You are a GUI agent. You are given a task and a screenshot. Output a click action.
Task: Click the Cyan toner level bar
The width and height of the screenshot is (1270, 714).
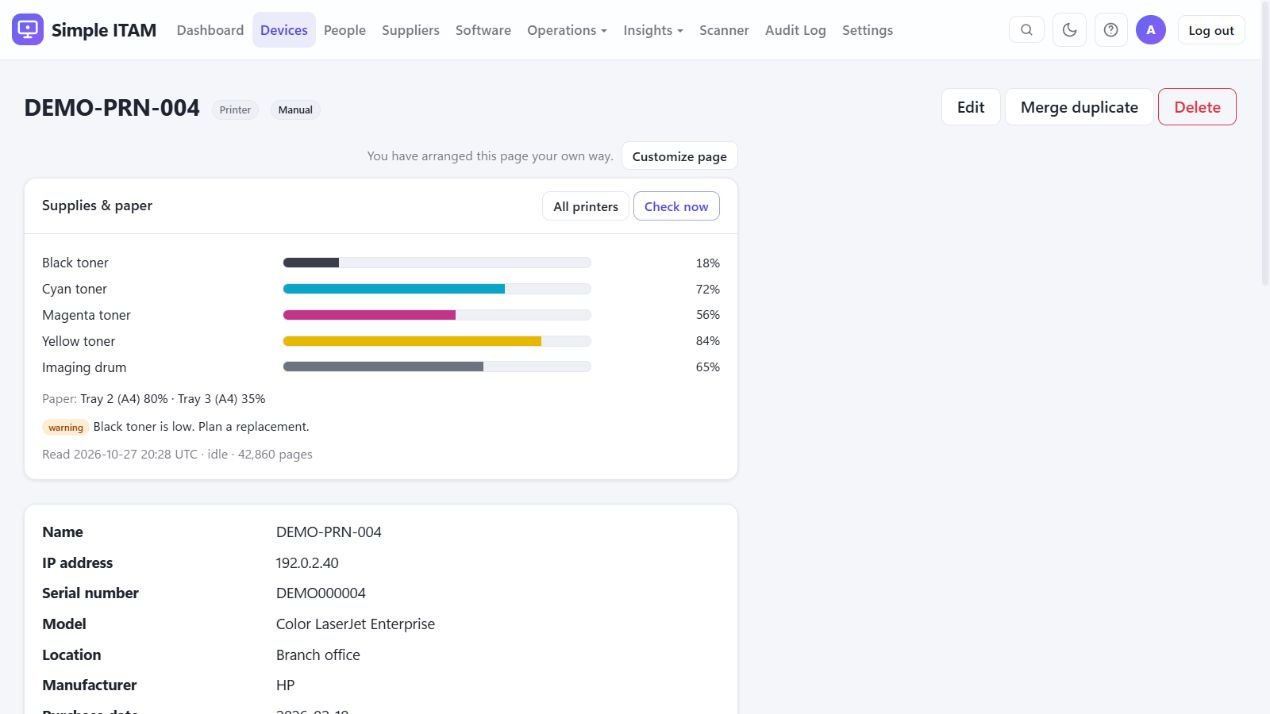point(437,289)
